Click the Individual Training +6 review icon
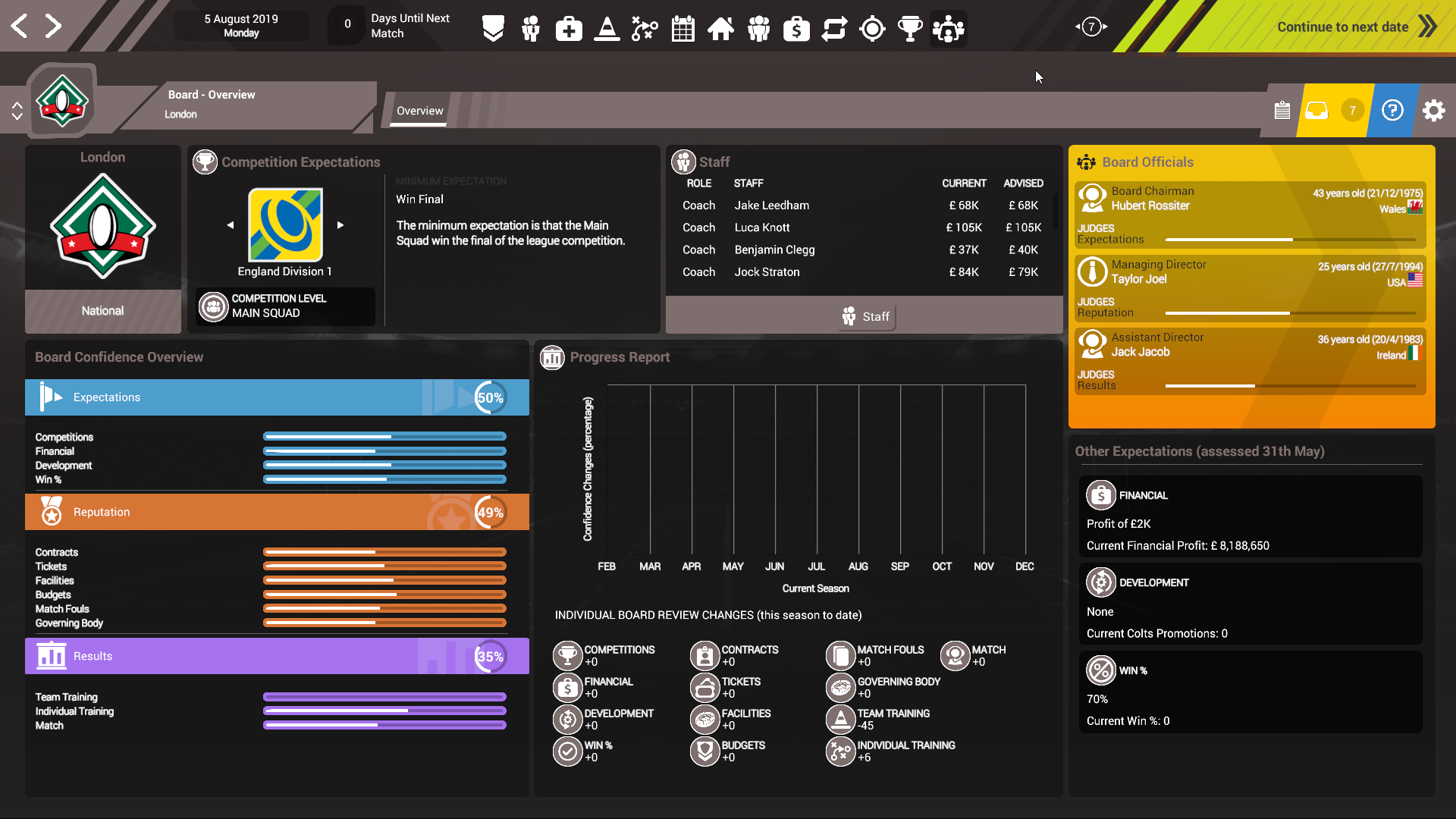 click(x=840, y=751)
